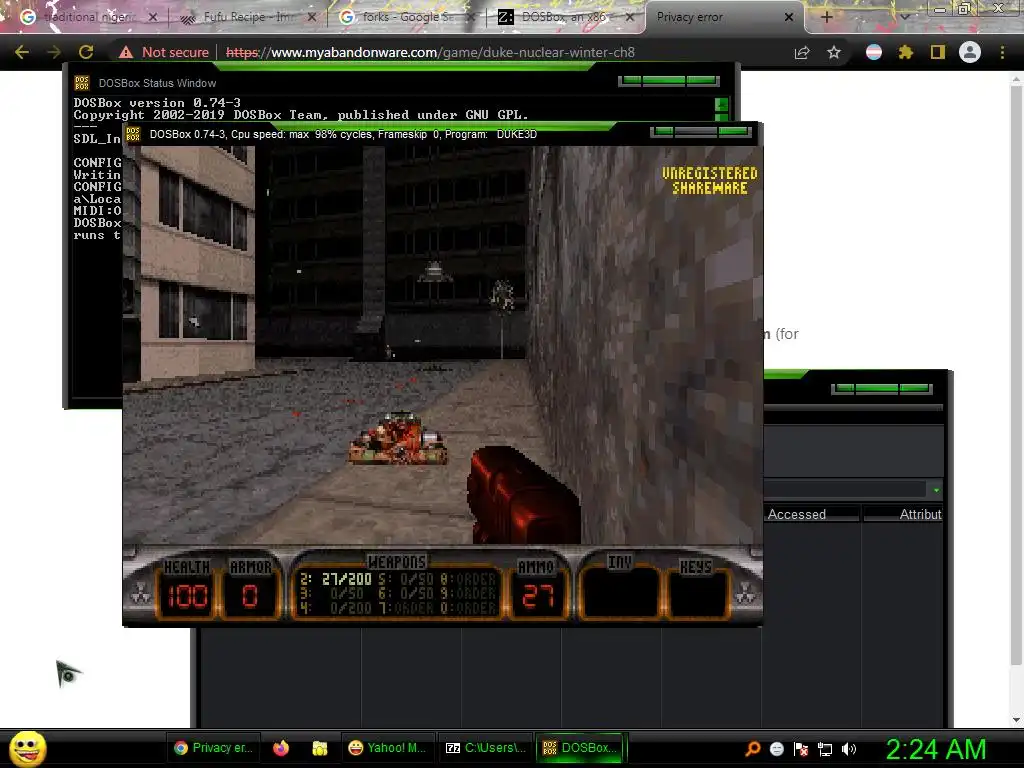Open Chrome tab search dropdown arrow
The image size is (1024, 768).
click(x=905, y=17)
